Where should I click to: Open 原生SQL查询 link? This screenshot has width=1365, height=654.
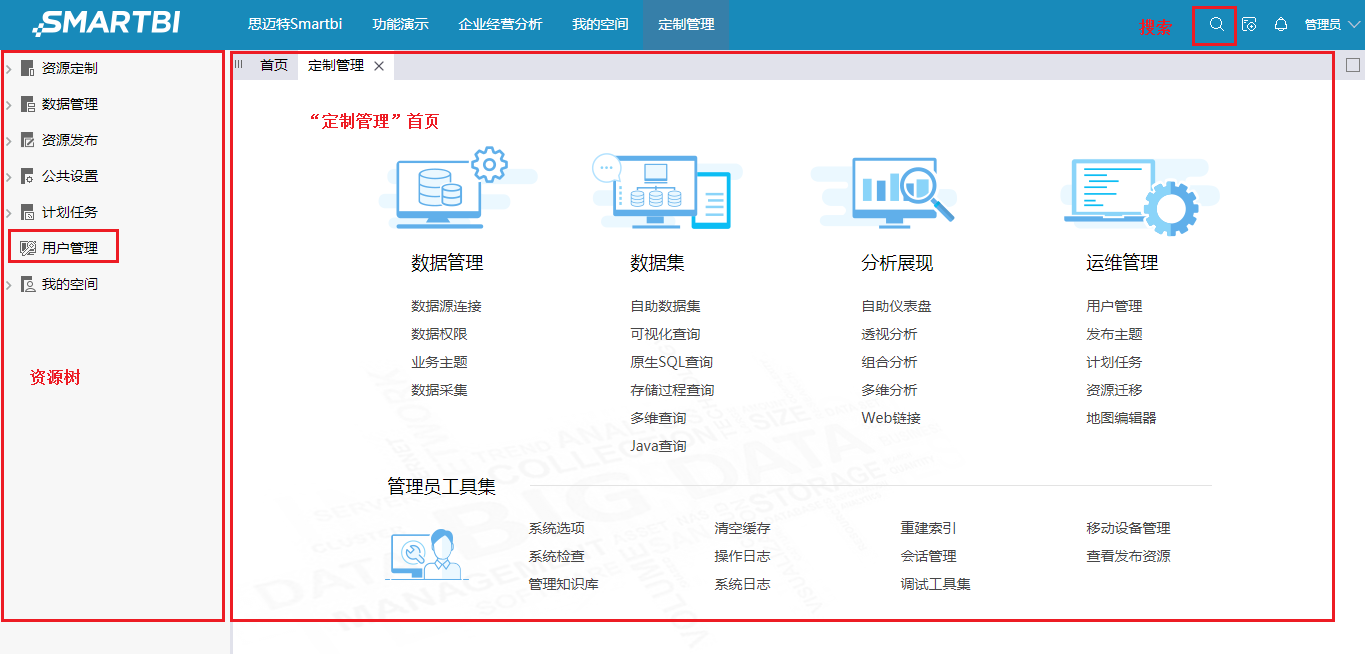click(x=671, y=362)
